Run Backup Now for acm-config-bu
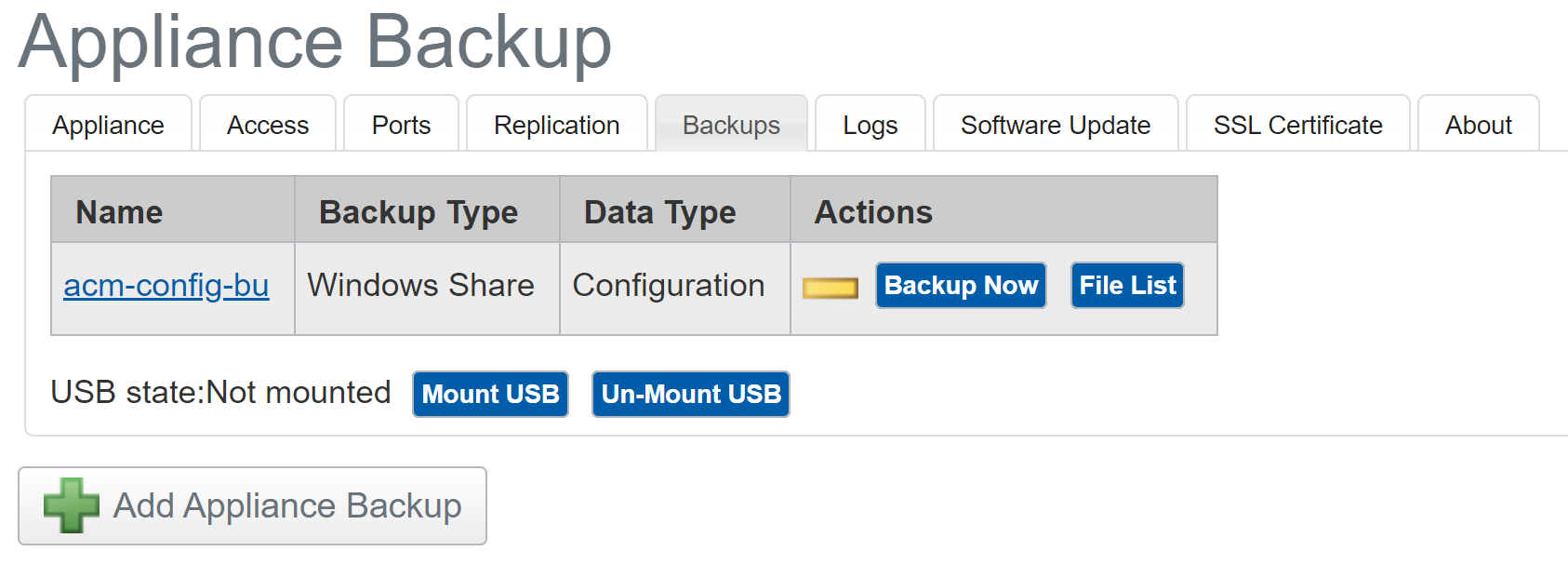 coord(961,285)
